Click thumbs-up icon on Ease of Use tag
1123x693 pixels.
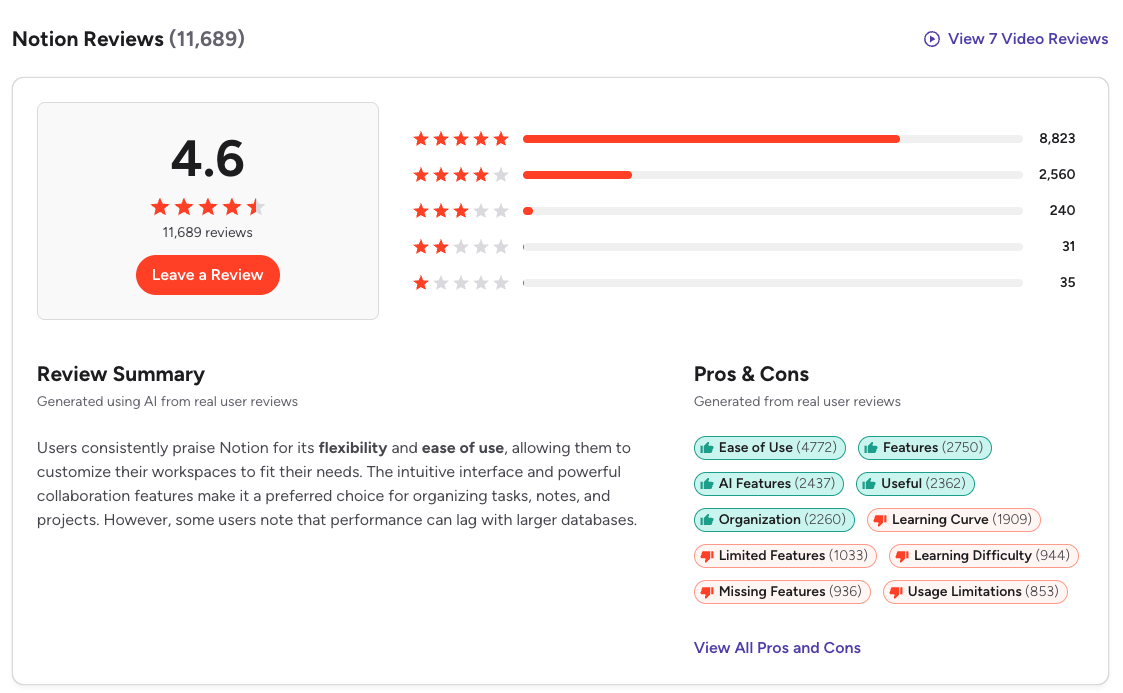[707, 448]
